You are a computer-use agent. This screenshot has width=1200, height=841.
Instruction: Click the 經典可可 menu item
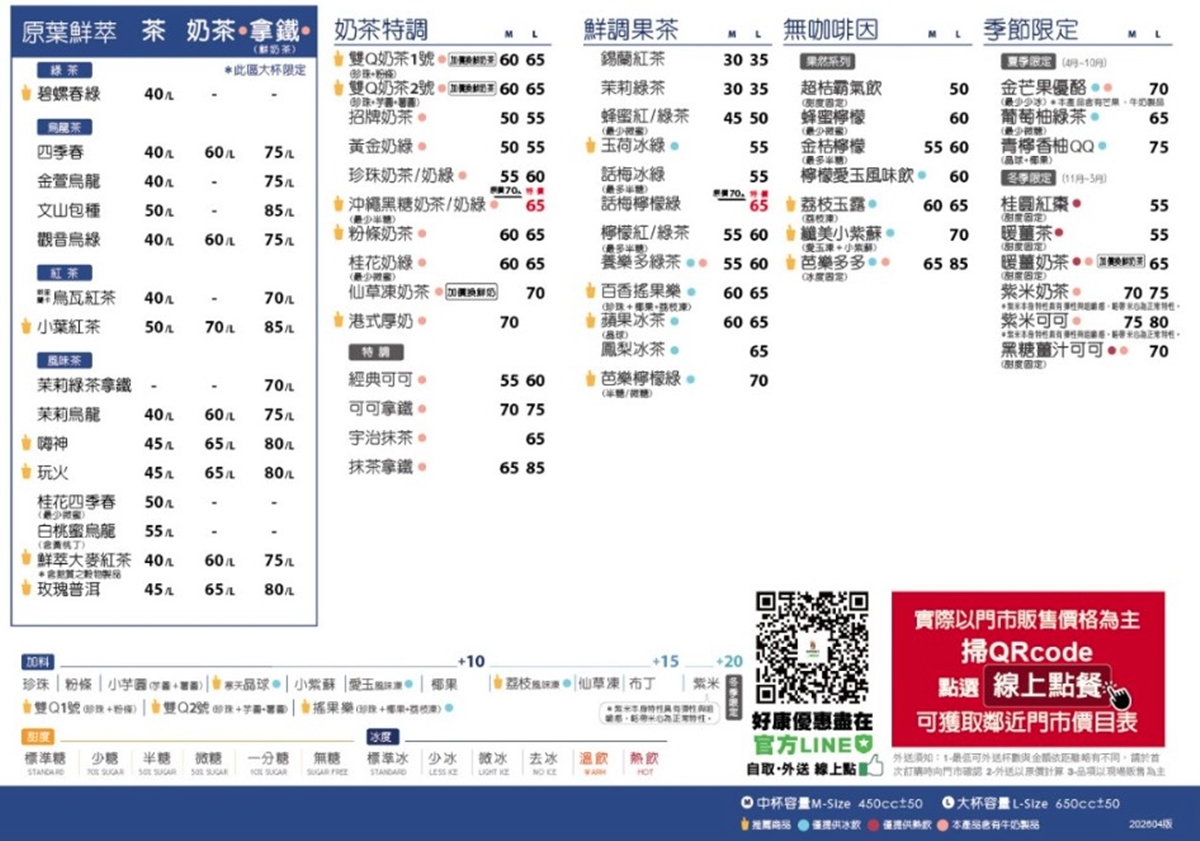click(x=381, y=380)
